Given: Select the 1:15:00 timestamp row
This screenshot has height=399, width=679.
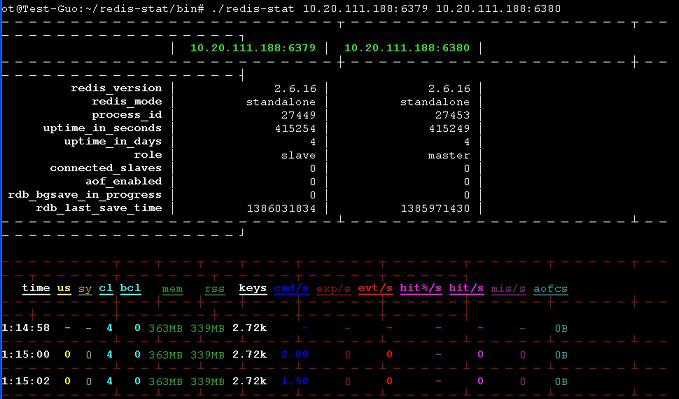Looking at the screenshot, I should [25, 355].
